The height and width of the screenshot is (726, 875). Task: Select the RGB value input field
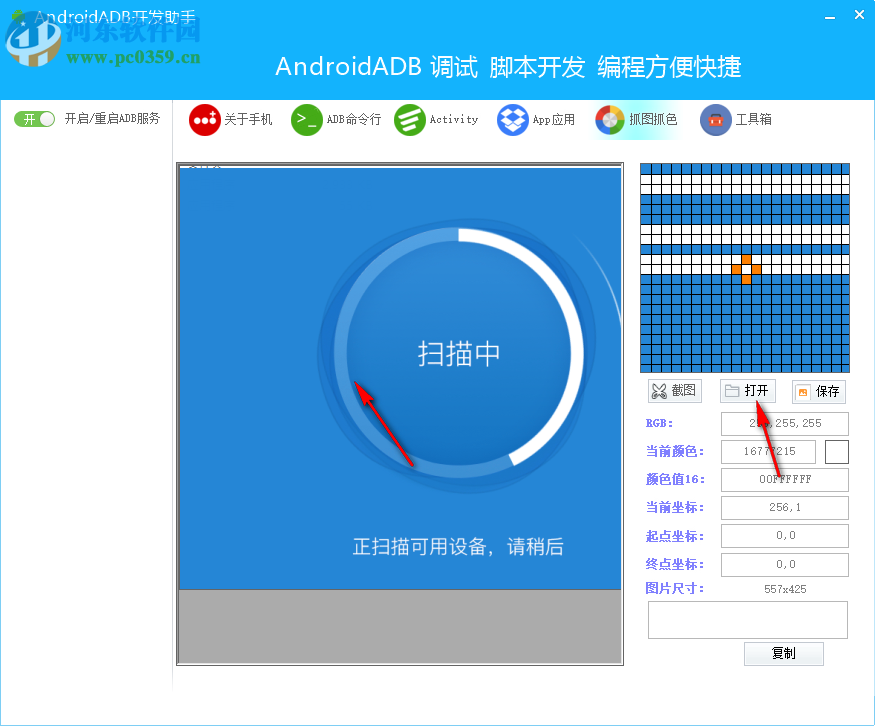coord(784,423)
